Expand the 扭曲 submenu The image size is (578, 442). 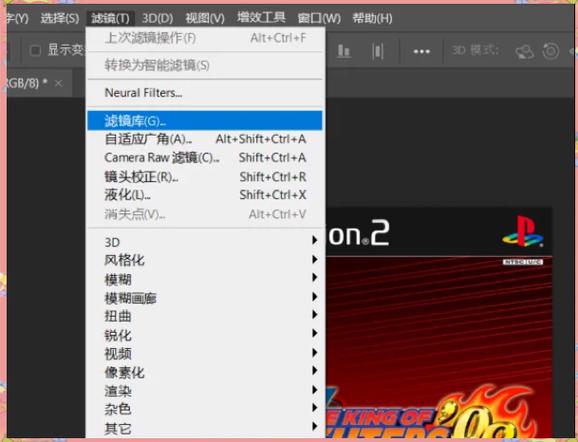tap(205, 316)
